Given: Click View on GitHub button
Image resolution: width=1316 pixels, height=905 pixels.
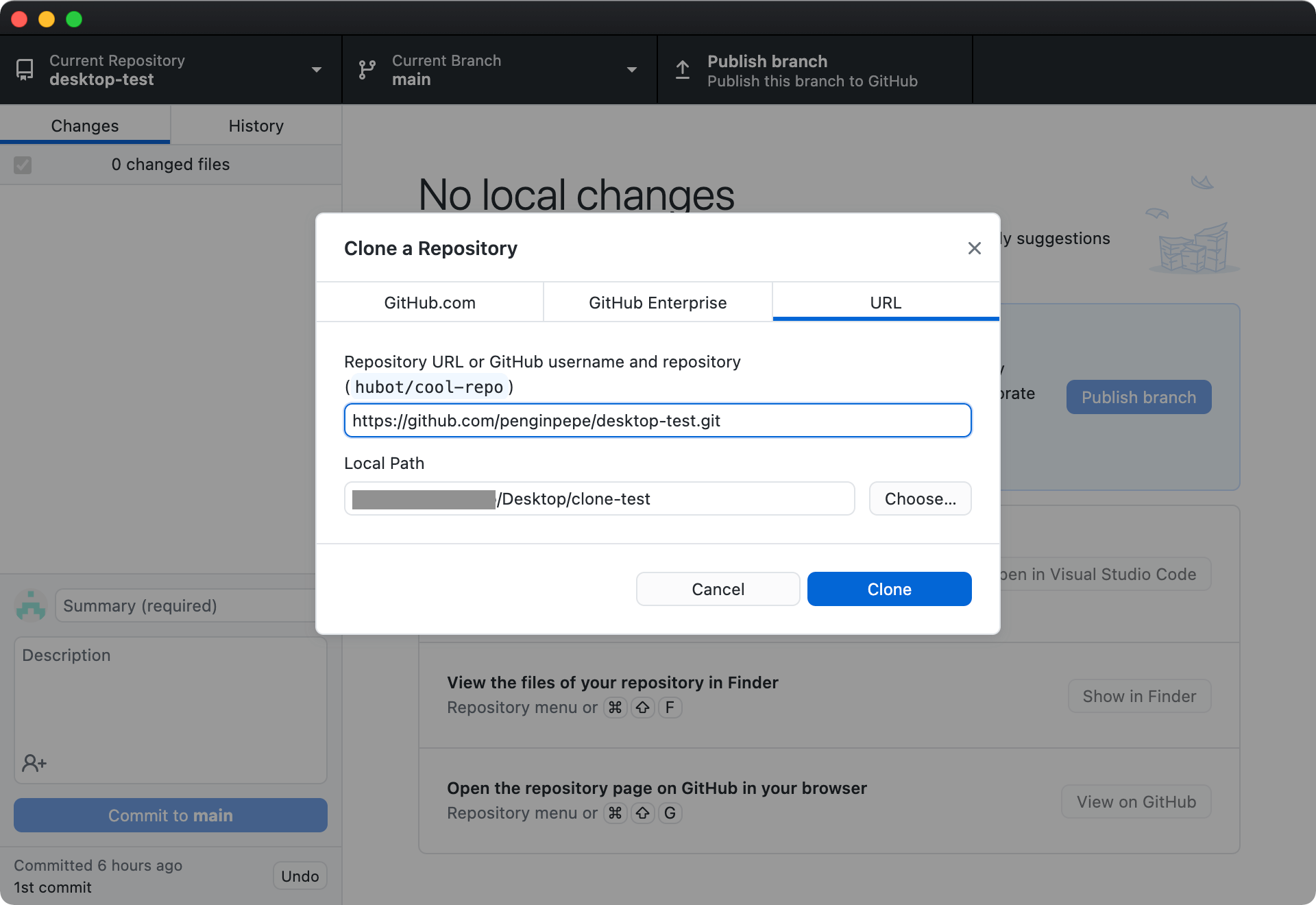Looking at the screenshot, I should [1136, 801].
